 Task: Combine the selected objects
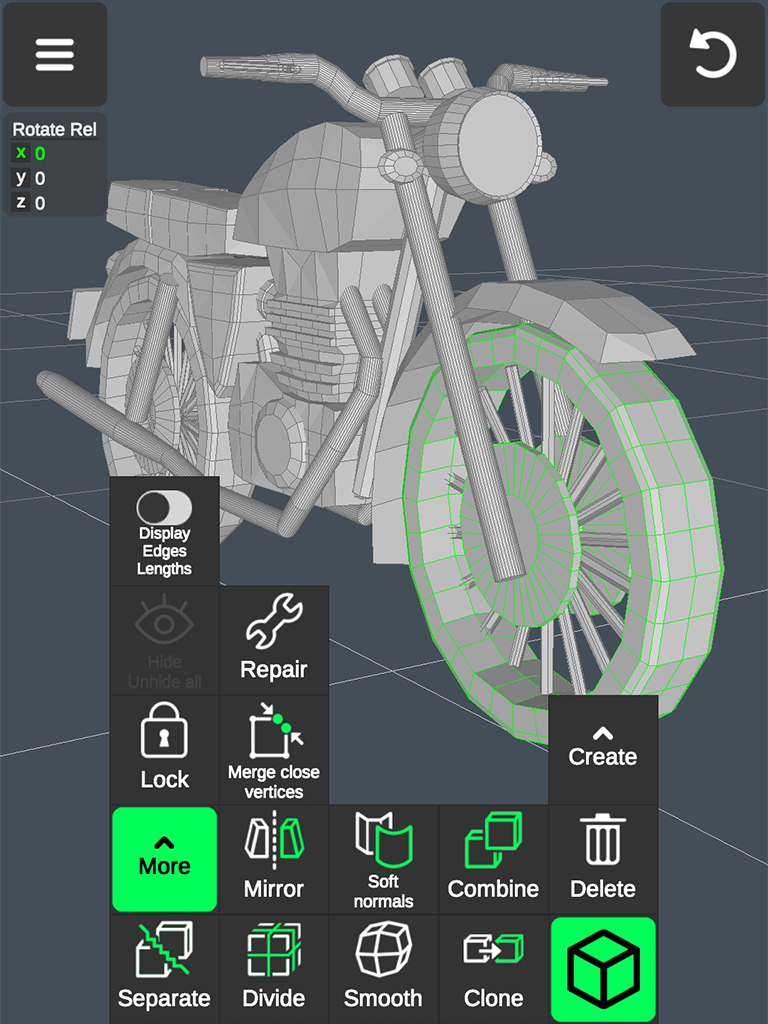pyautogui.click(x=493, y=860)
